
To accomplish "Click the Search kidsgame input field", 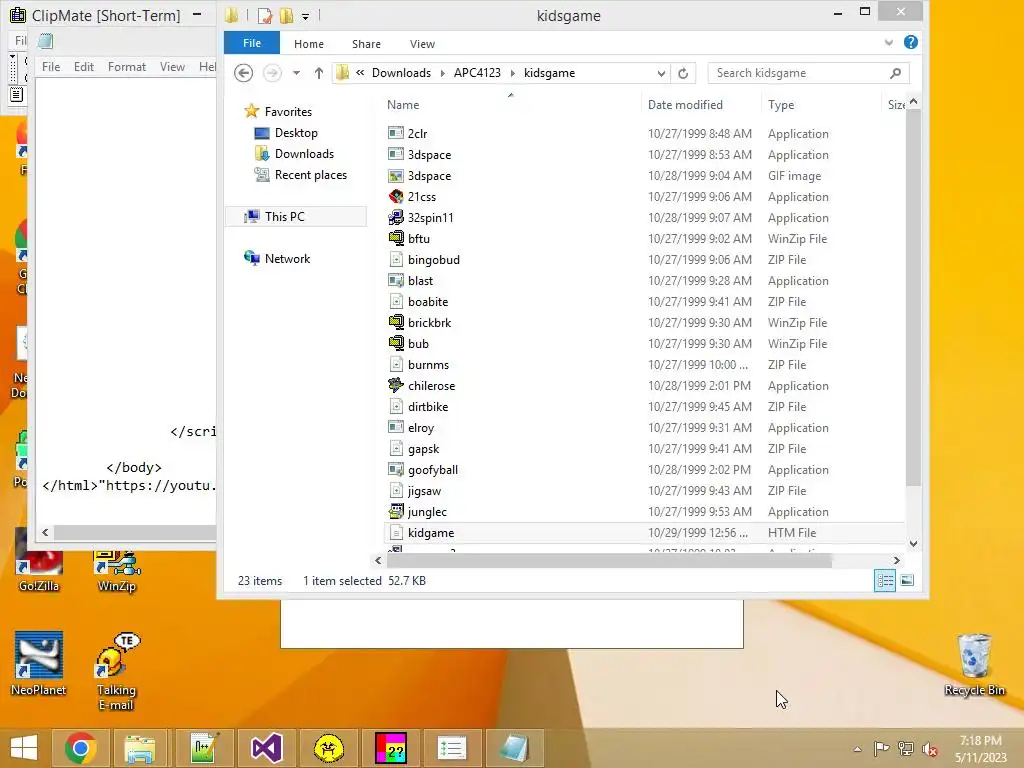I will click(800, 73).
